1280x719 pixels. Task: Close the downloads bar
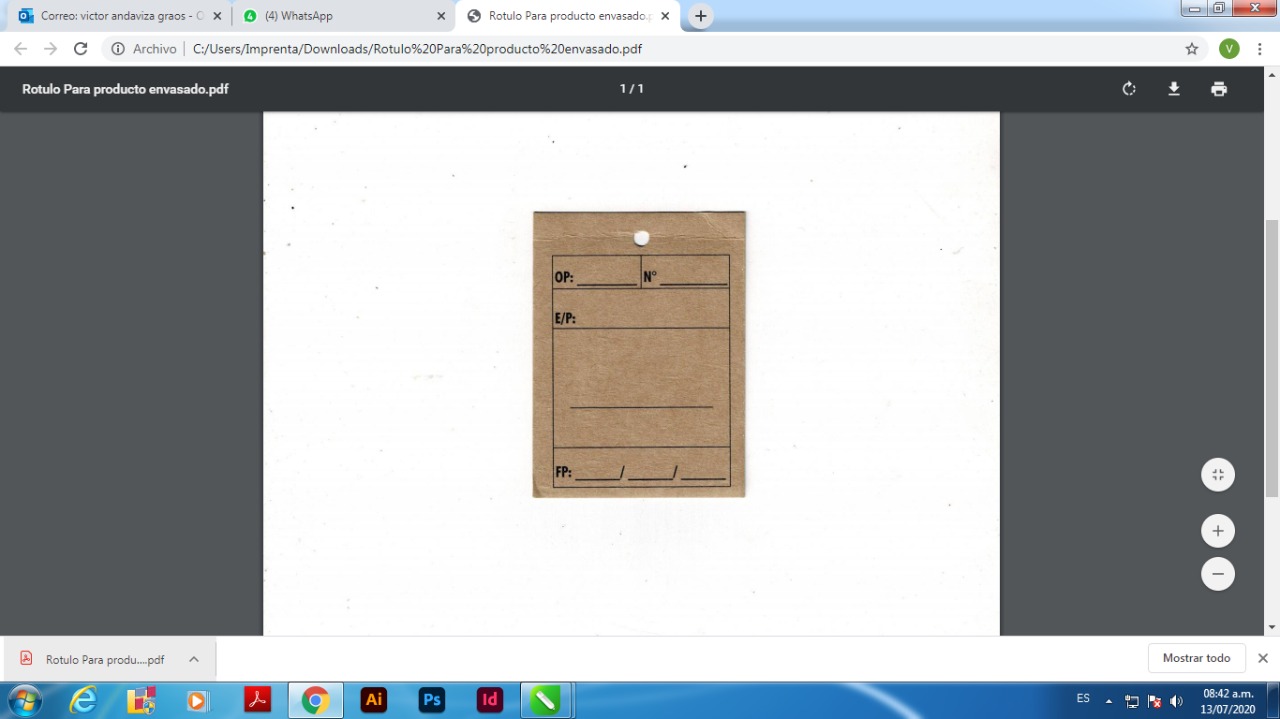(x=1262, y=658)
